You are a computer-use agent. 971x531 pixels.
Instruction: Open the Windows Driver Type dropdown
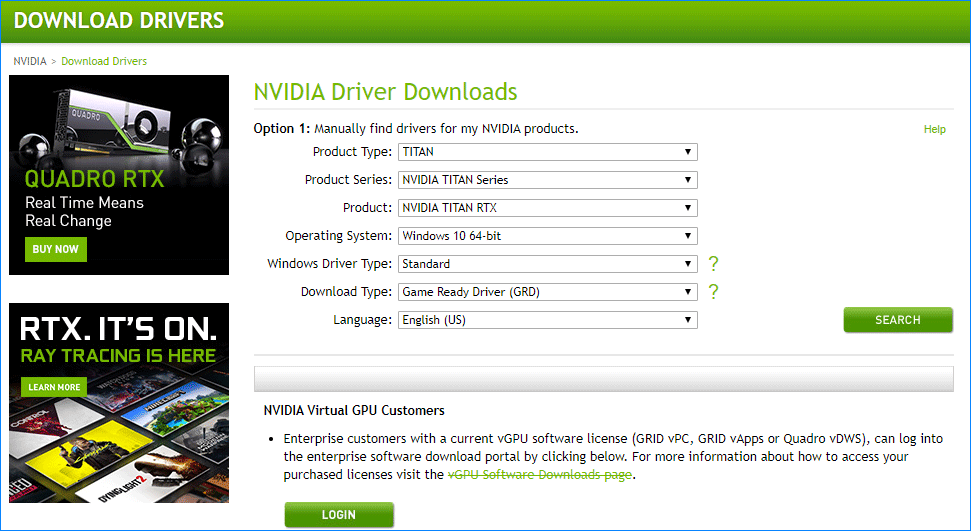(547, 264)
